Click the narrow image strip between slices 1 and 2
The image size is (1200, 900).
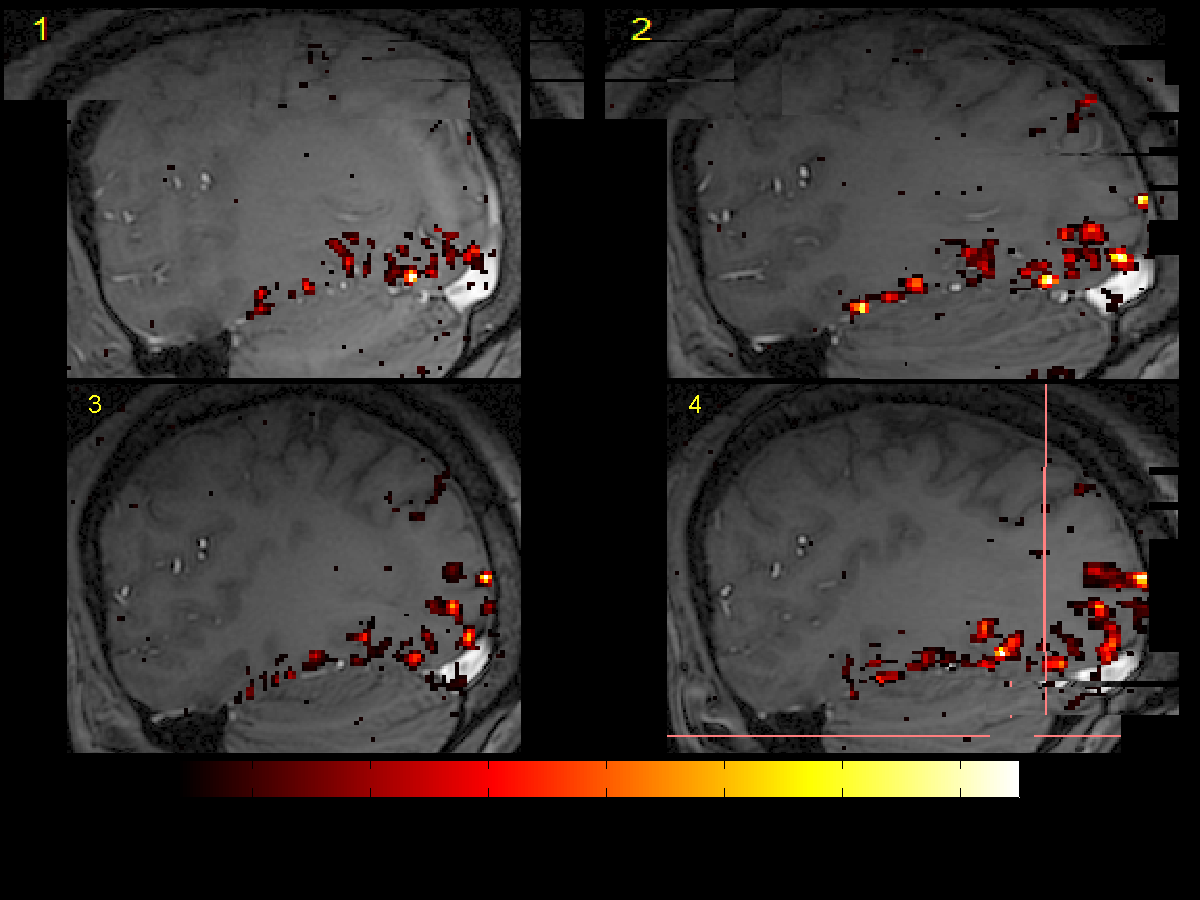tap(556, 63)
